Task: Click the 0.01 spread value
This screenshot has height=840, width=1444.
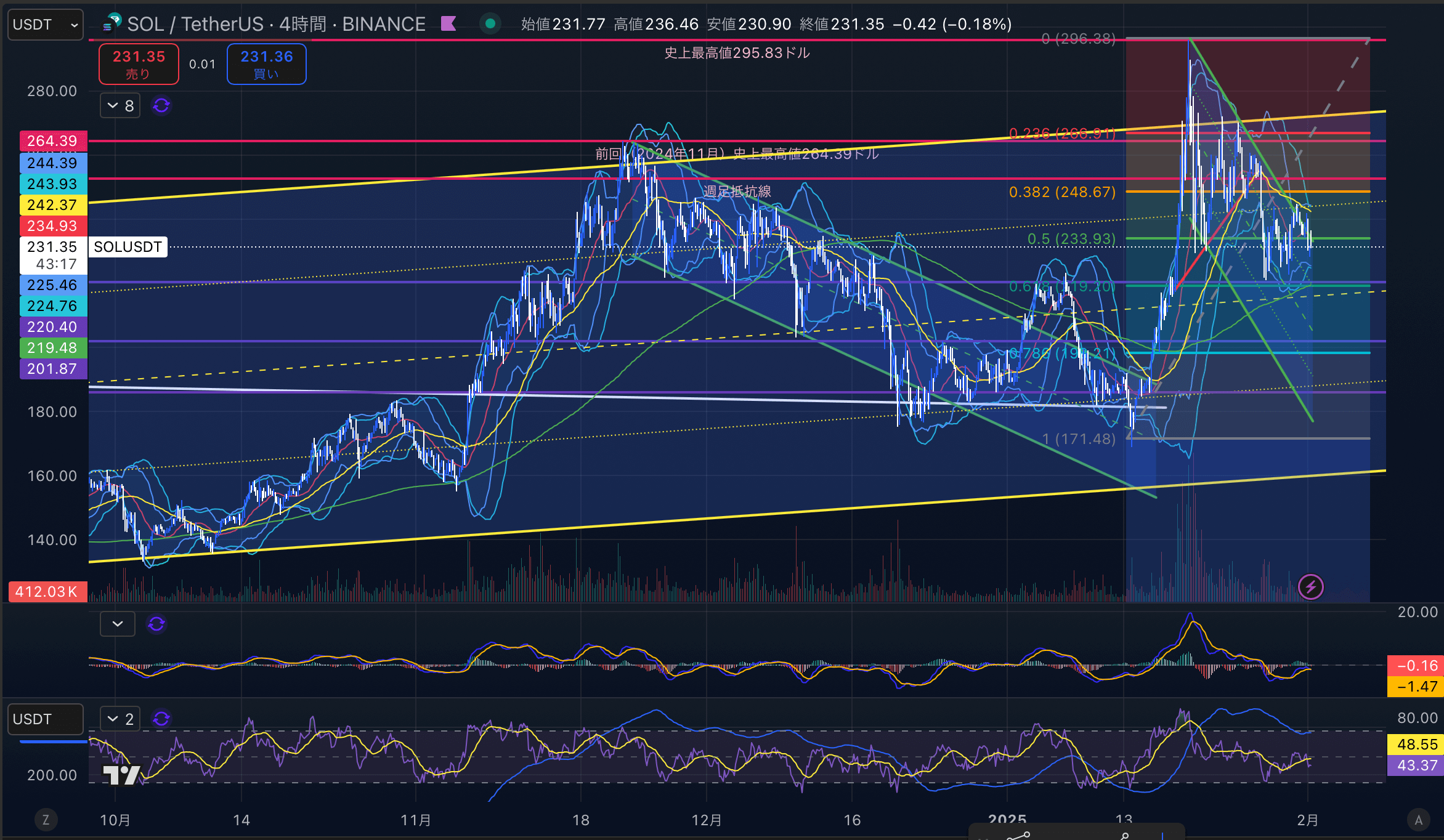Action: click(202, 64)
